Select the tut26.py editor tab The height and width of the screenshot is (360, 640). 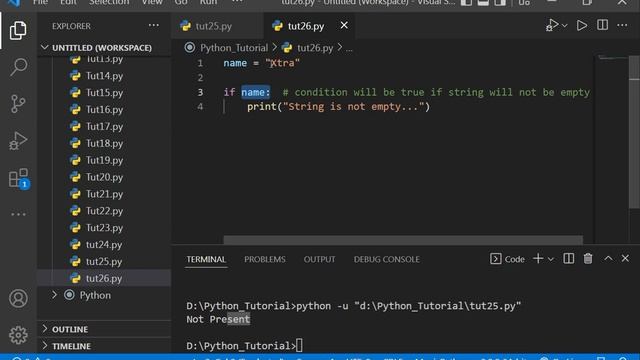point(306,26)
